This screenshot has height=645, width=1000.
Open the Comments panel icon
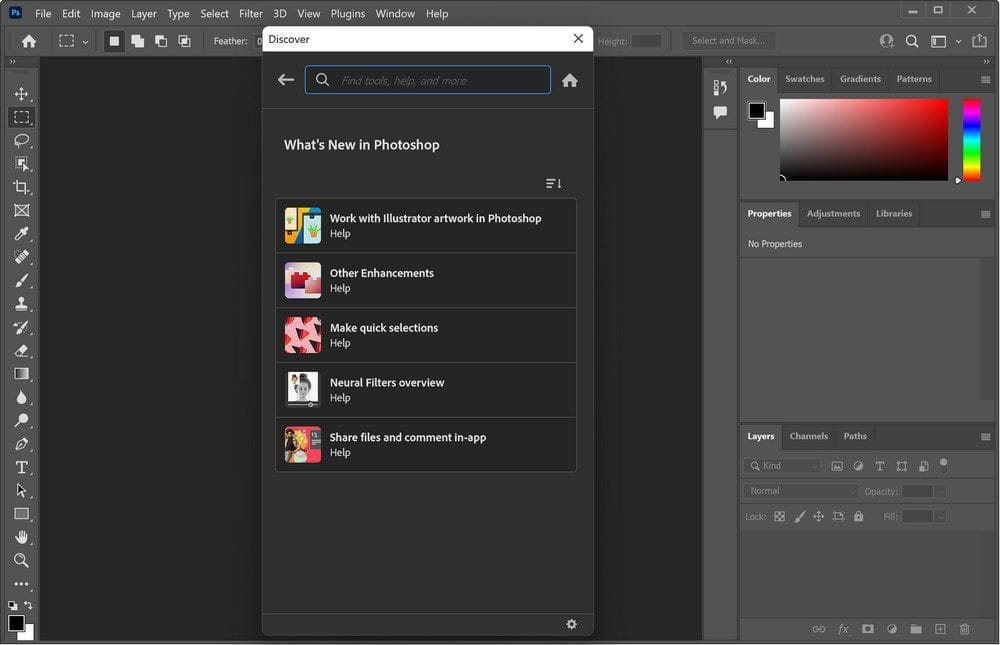[720, 113]
